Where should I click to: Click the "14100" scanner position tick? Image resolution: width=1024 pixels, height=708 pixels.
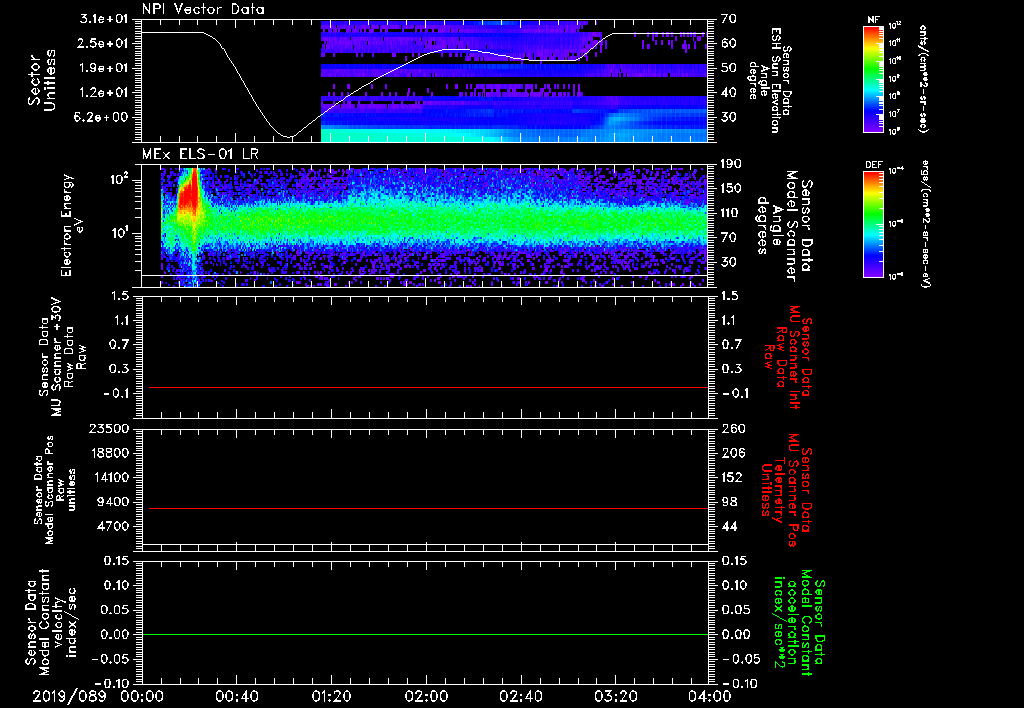pyautogui.click(x=109, y=477)
